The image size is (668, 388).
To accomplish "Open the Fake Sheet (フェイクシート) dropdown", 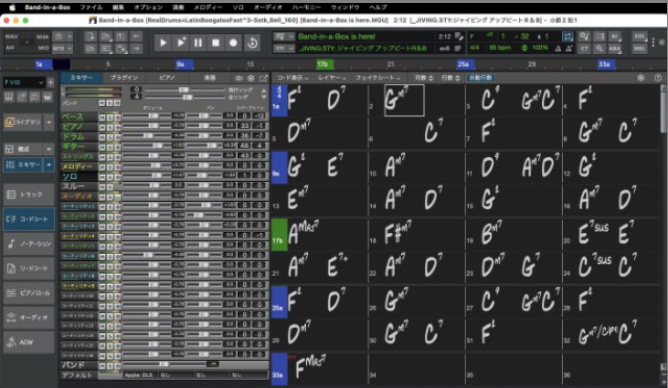I will coord(378,78).
